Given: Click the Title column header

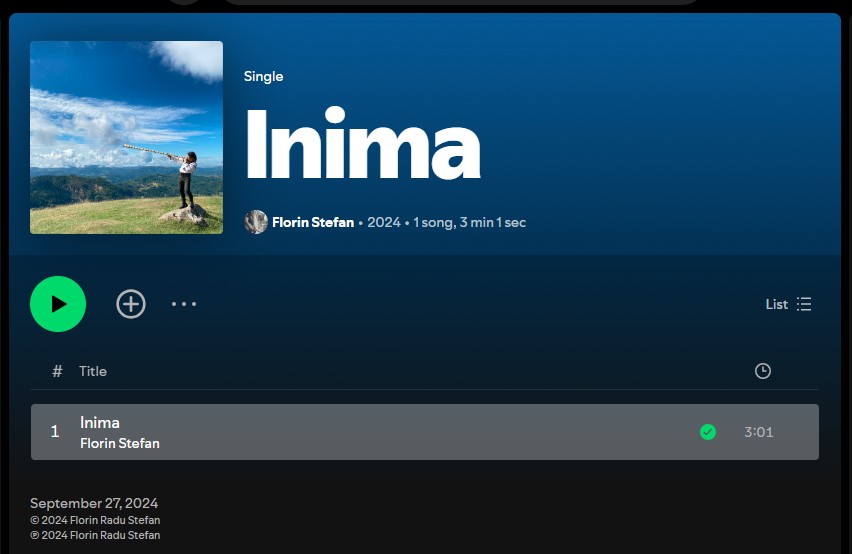Looking at the screenshot, I should [x=93, y=371].
